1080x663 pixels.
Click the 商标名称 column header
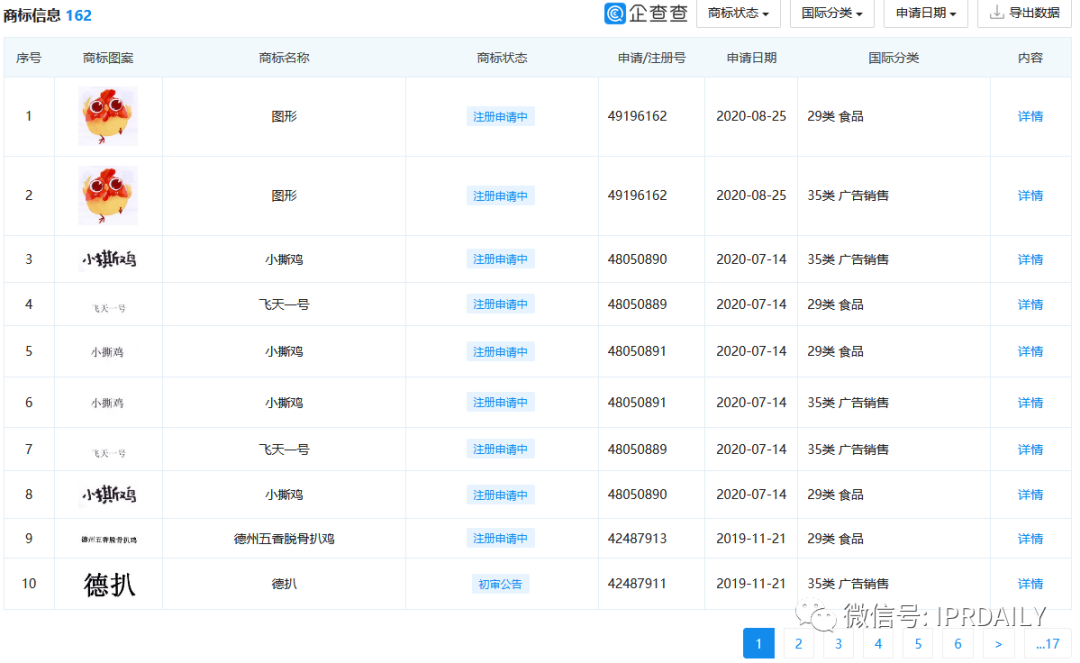tap(284, 58)
